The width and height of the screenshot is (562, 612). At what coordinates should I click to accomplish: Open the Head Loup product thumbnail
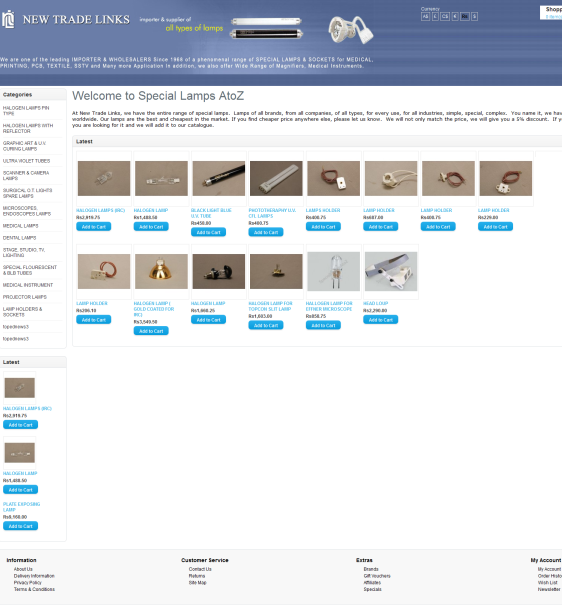click(x=391, y=271)
